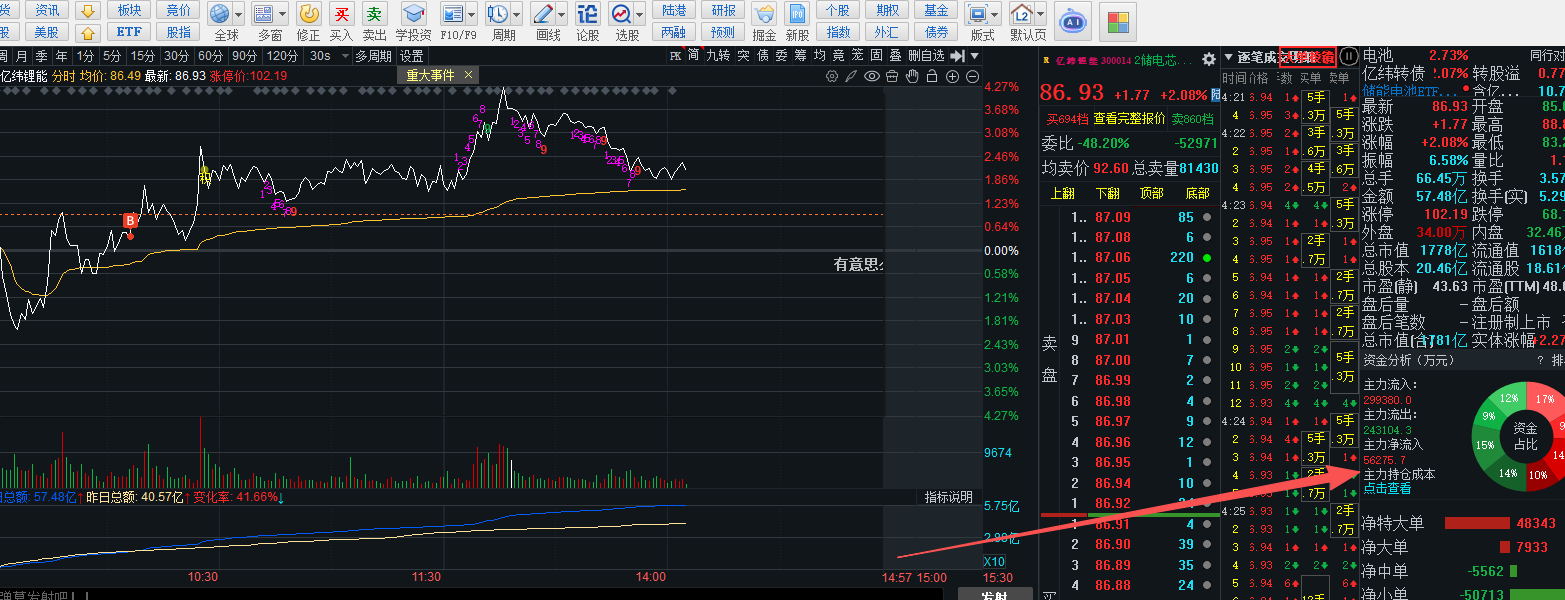Viewport: 1565px width, 600px height.
Task: Toggle the chart lock icon
Action: pos(932,76)
